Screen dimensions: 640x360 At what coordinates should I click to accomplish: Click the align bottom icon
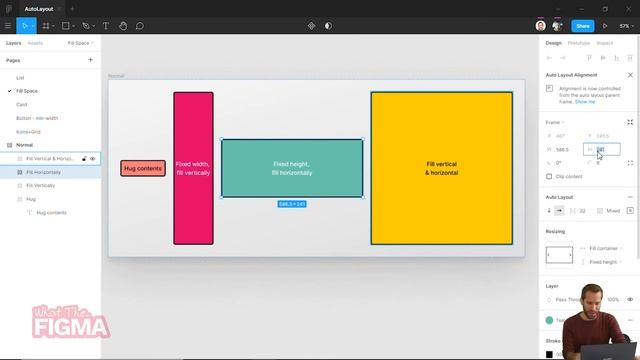(616, 58)
